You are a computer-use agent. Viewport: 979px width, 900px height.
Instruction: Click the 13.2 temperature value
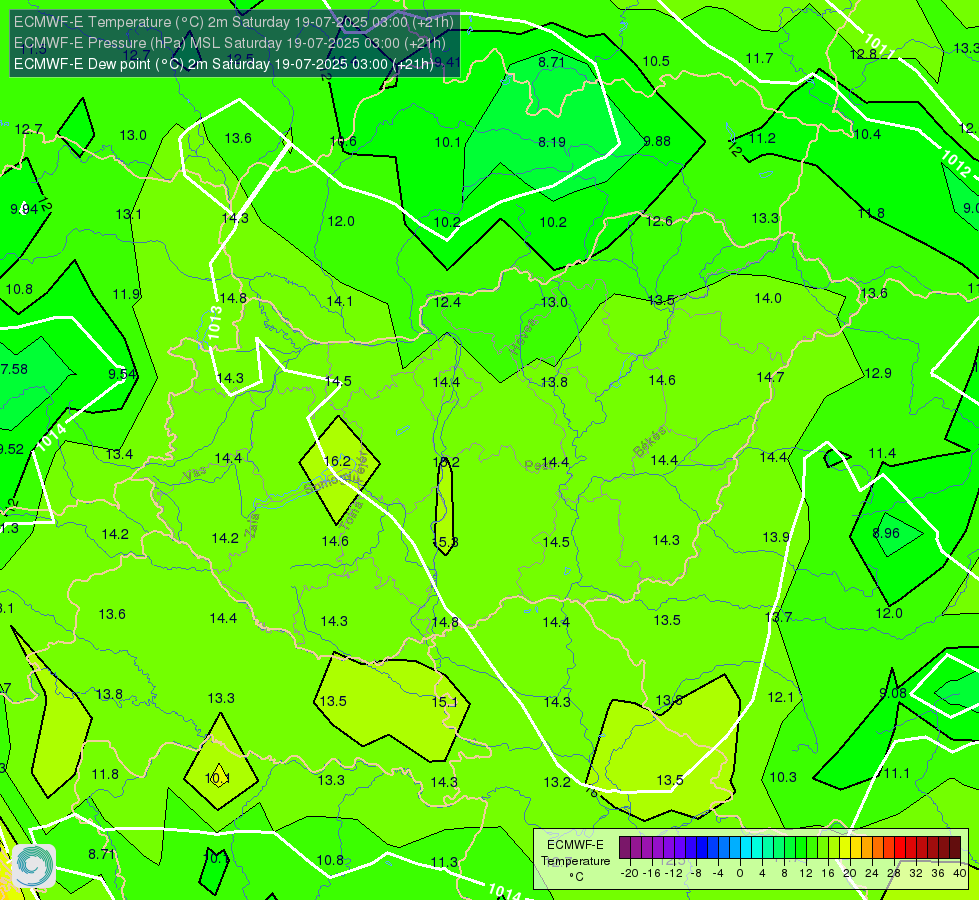[557, 782]
